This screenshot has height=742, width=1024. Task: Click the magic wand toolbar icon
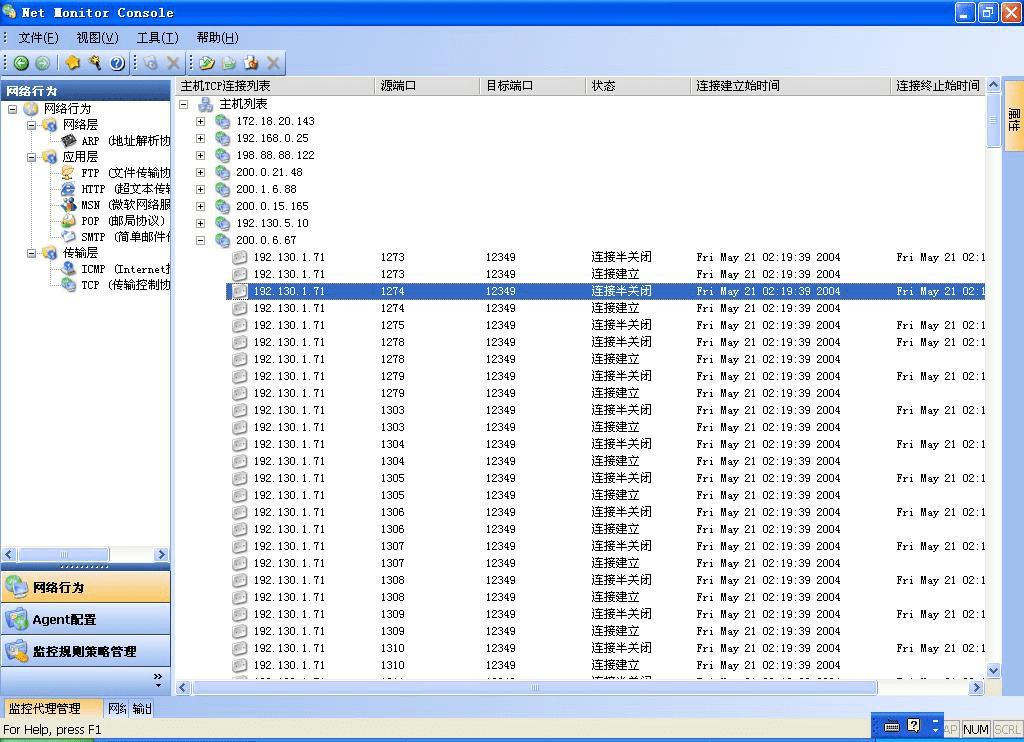[95, 63]
